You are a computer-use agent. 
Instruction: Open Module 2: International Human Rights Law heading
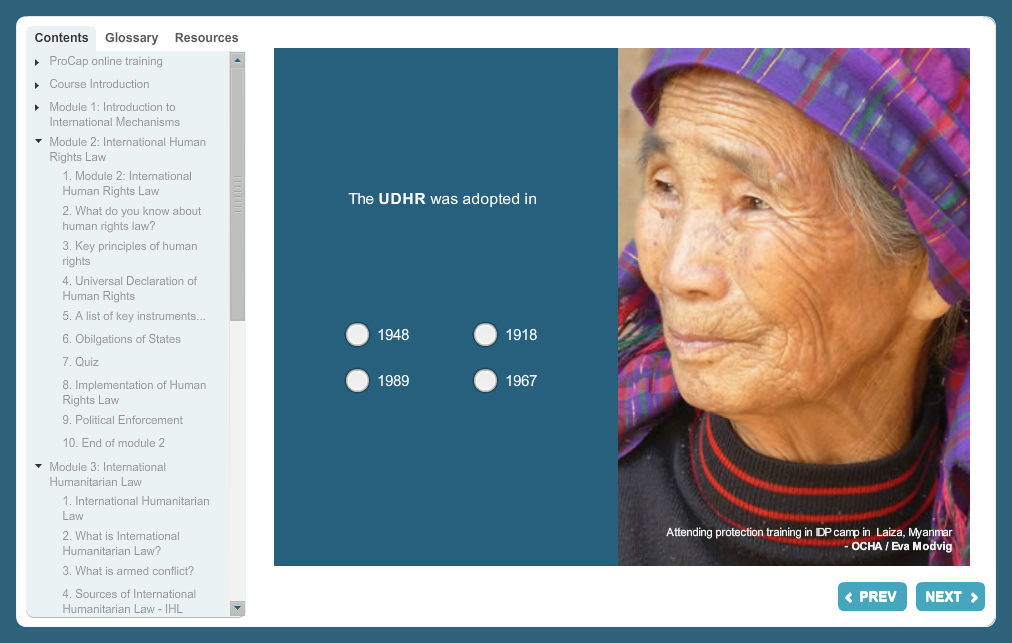pyautogui.click(x=127, y=149)
